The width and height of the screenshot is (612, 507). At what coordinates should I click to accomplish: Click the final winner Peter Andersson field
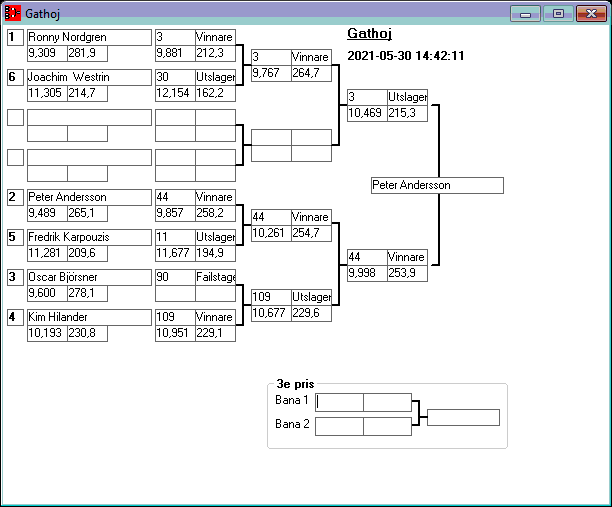pyautogui.click(x=436, y=185)
